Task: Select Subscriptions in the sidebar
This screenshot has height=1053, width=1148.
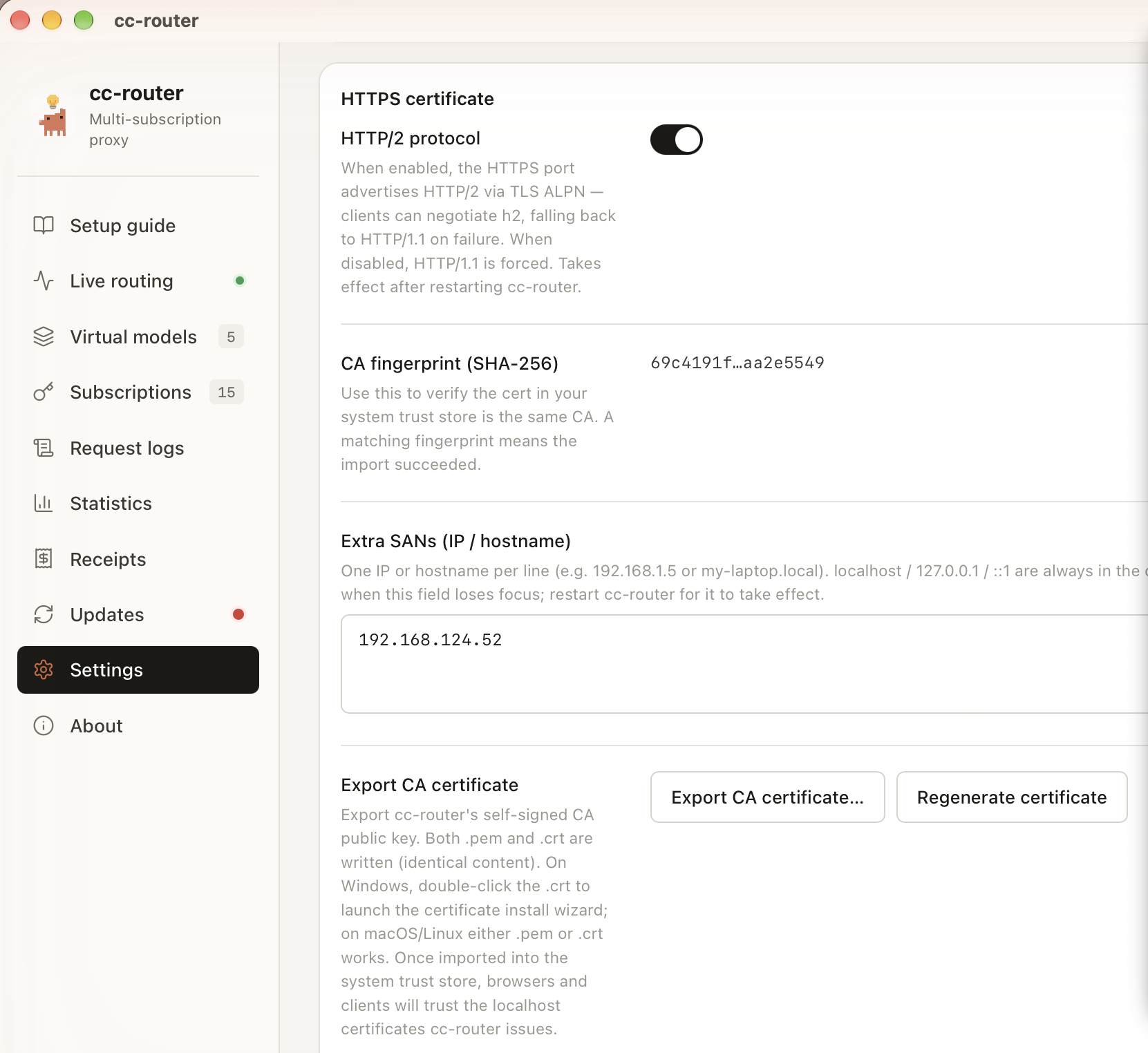Action: pyautogui.click(x=138, y=392)
